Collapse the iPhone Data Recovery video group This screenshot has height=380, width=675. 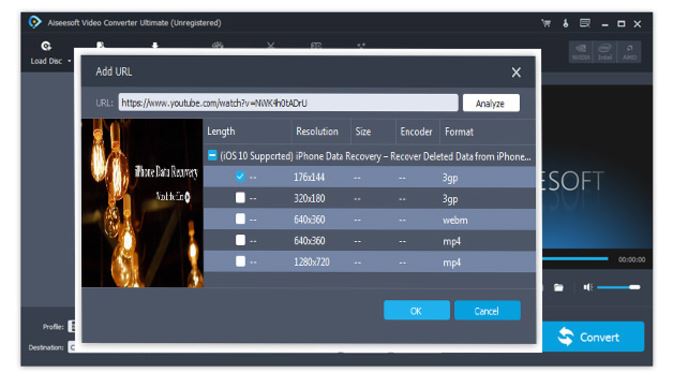(x=212, y=155)
